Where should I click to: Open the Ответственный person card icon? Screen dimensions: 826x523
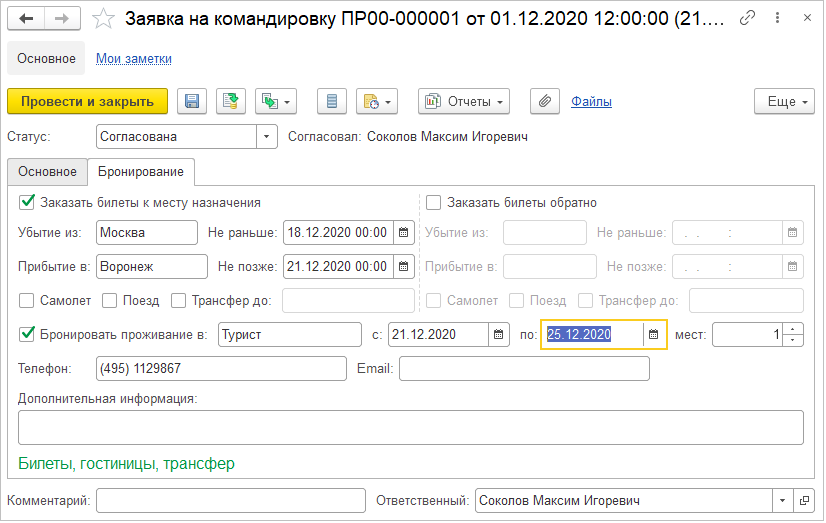(804, 500)
